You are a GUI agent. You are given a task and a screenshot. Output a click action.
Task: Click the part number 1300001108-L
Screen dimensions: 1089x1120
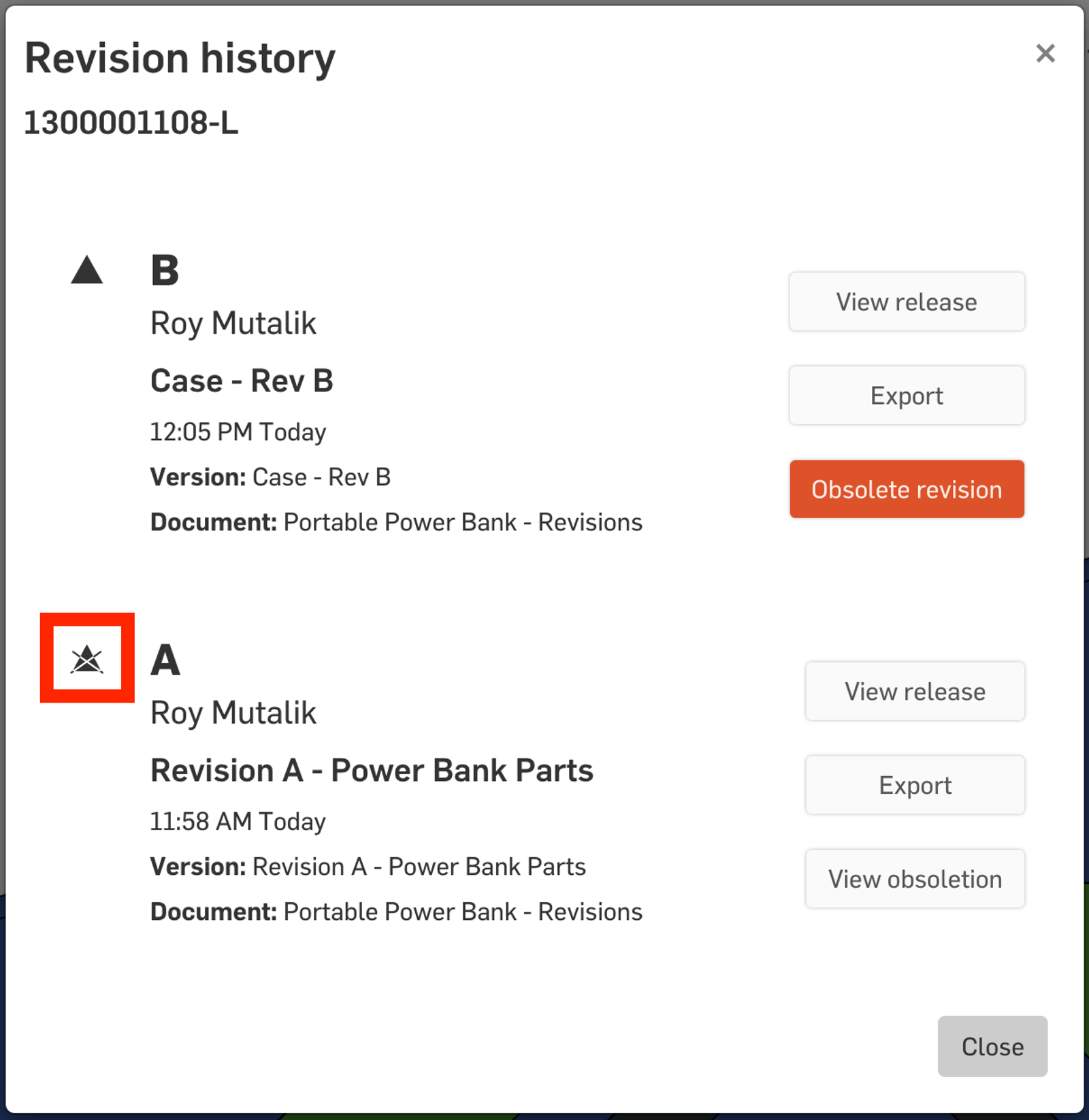click(x=131, y=123)
